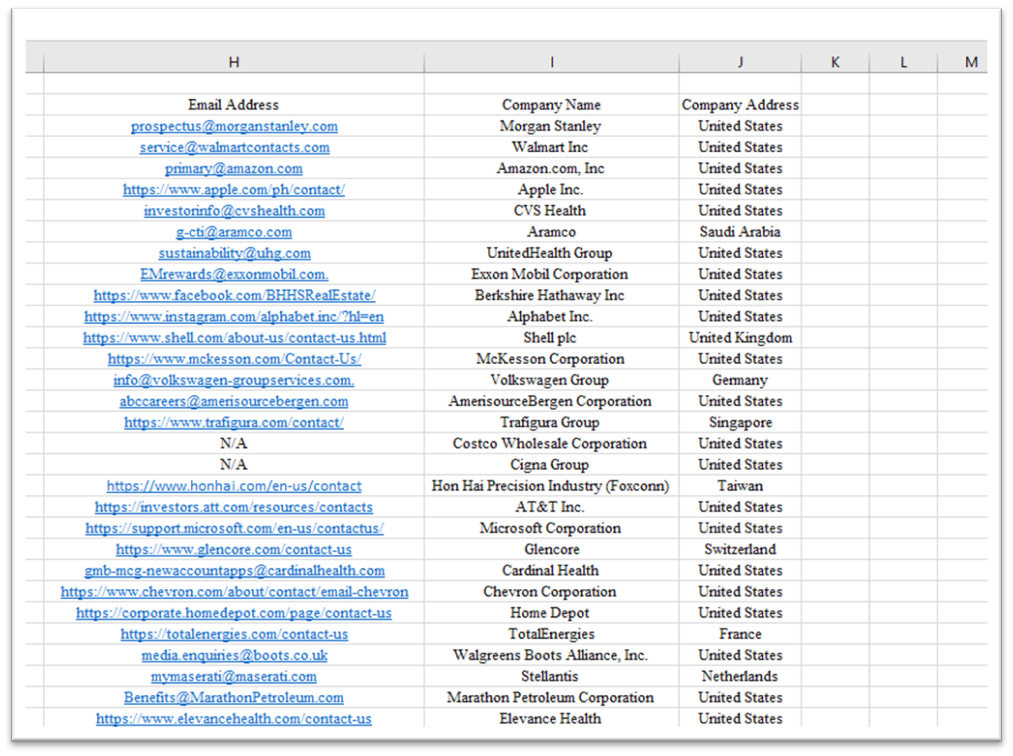This screenshot has height=756, width=1013.
Task: Open abccareers@amerisourcebergen.com link
Action: point(234,401)
